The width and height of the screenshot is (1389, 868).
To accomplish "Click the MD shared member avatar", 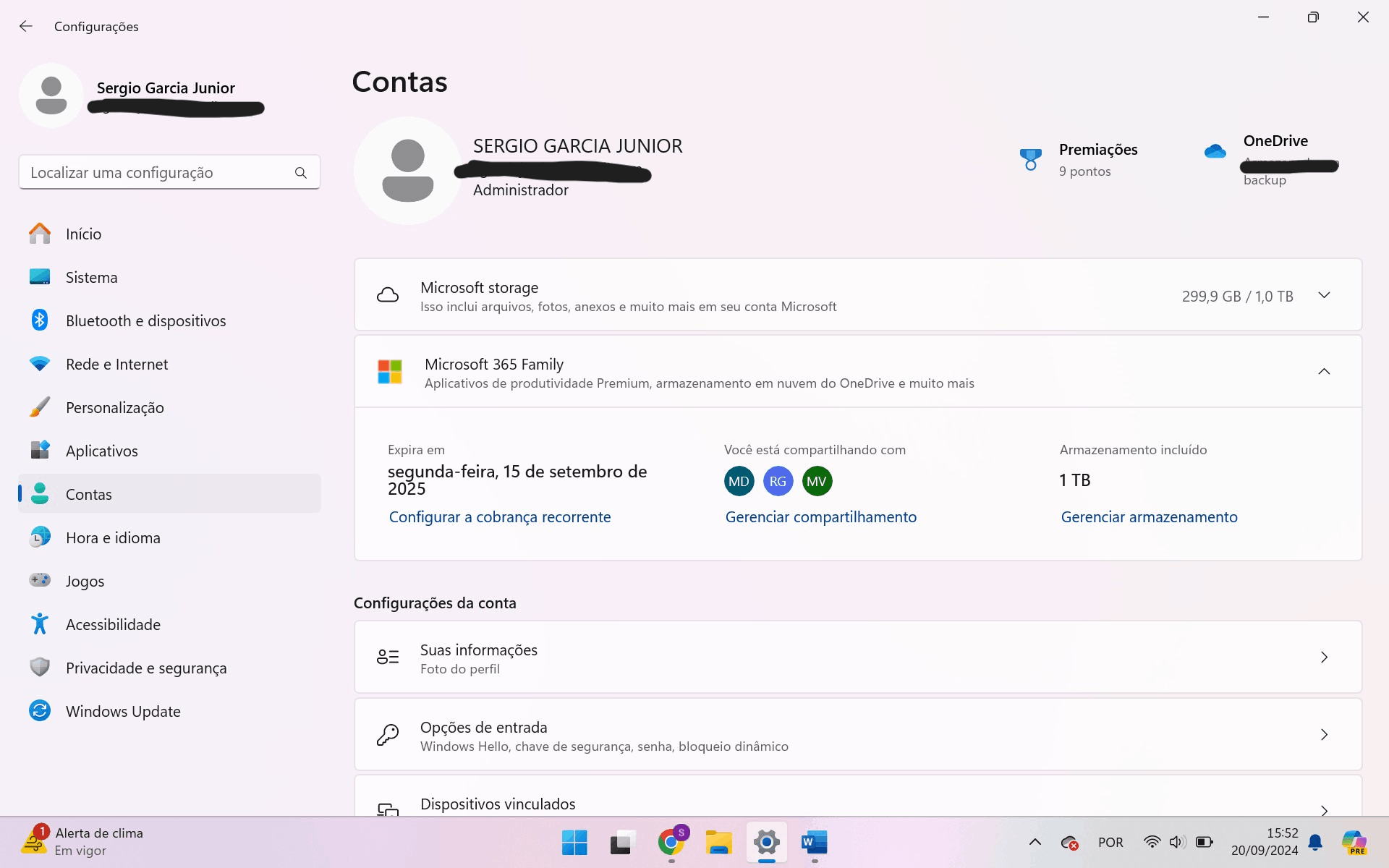I will [x=739, y=481].
